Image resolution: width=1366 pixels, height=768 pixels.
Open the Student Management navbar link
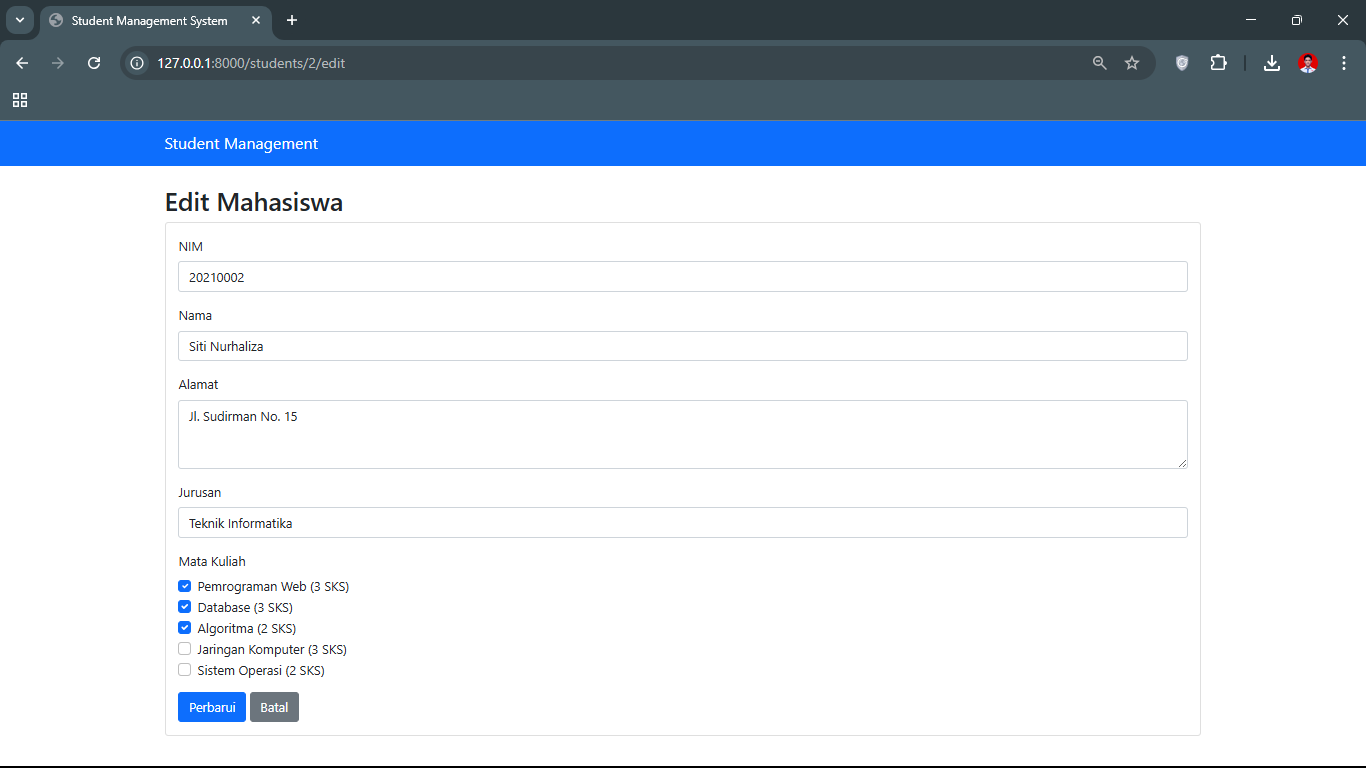tap(241, 144)
